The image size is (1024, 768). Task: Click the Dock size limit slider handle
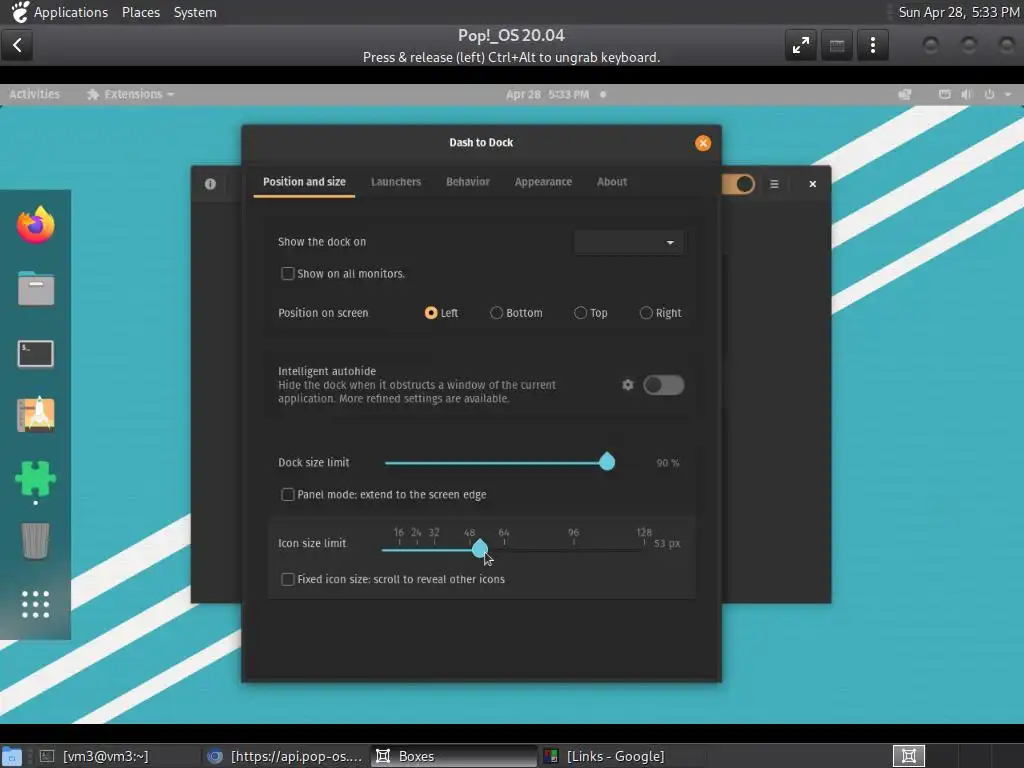pos(607,462)
